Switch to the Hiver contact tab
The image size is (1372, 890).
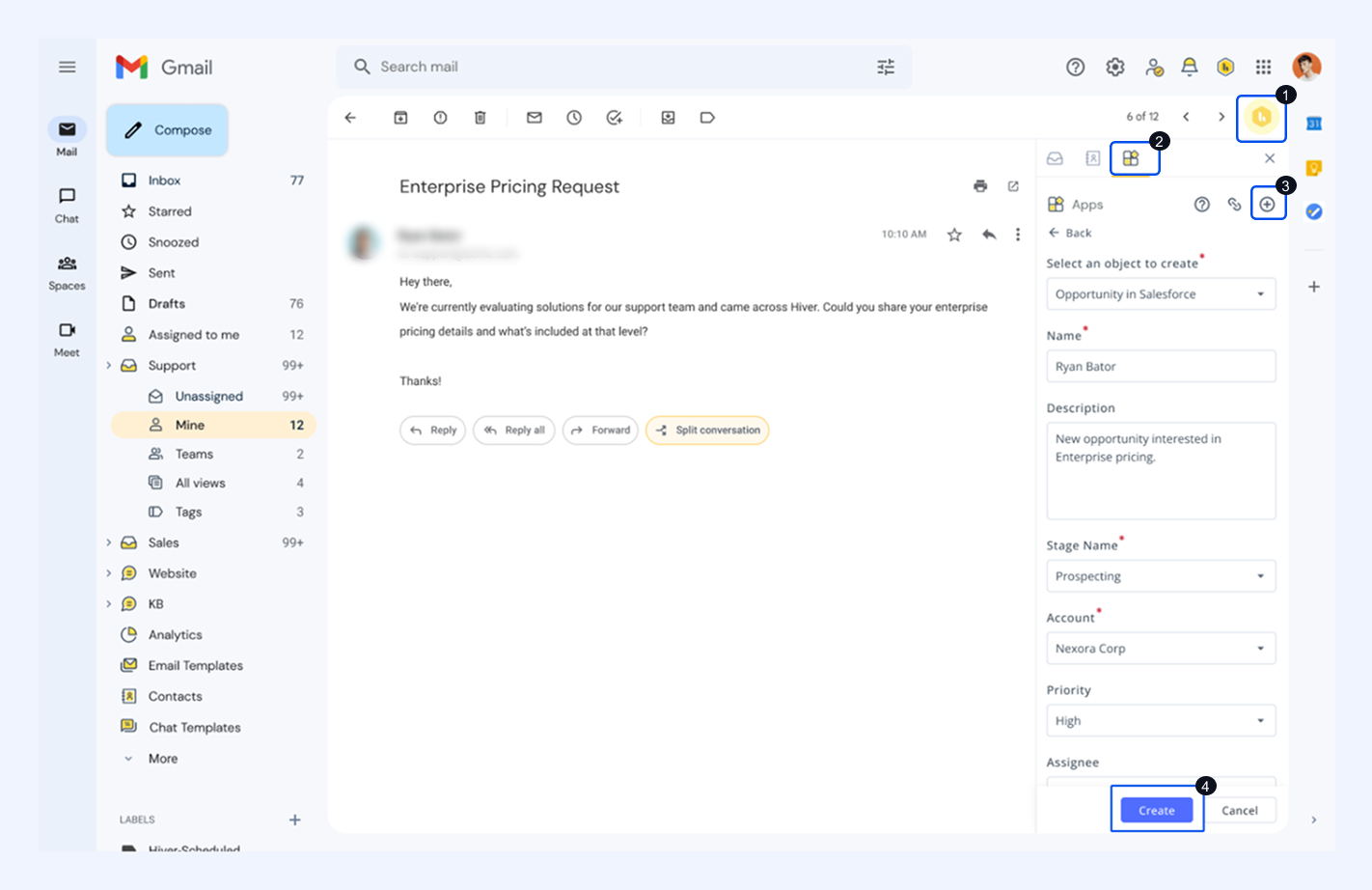1092,158
